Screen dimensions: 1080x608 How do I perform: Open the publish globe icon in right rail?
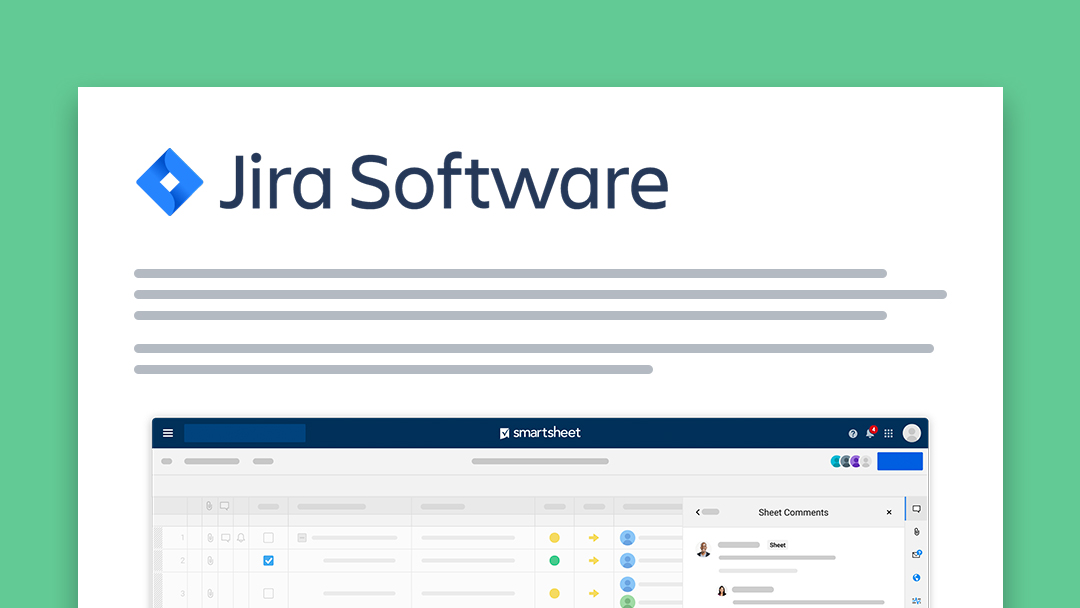[917, 578]
